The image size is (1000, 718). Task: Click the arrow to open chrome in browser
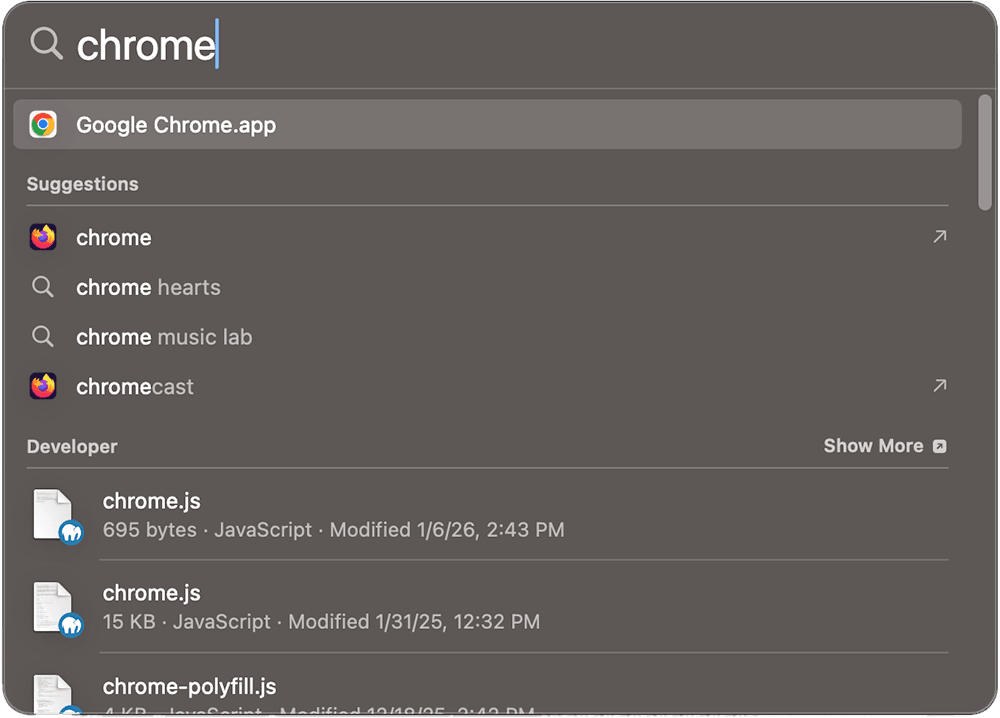938,237
